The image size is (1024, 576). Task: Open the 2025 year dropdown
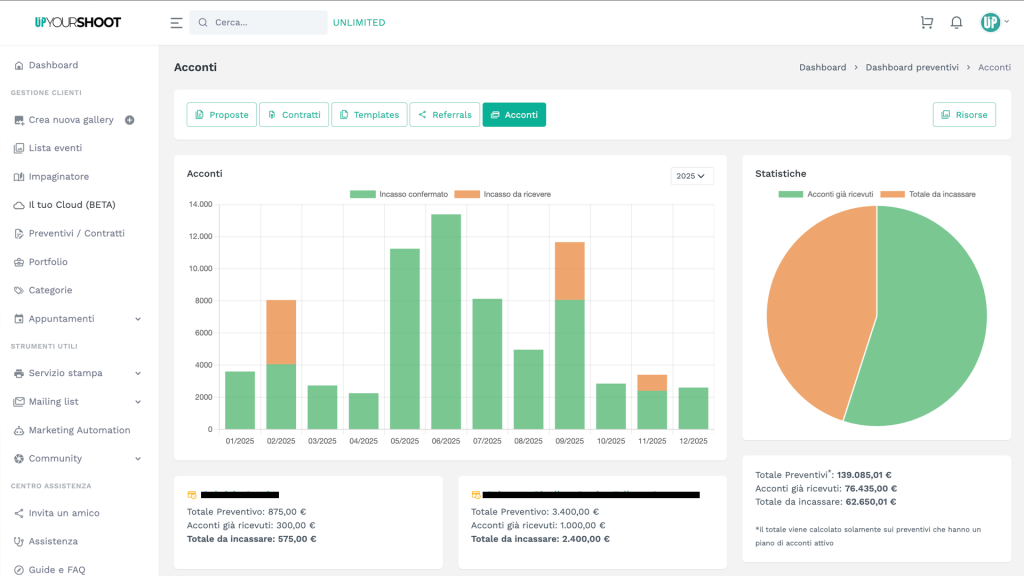pos(692,176)
